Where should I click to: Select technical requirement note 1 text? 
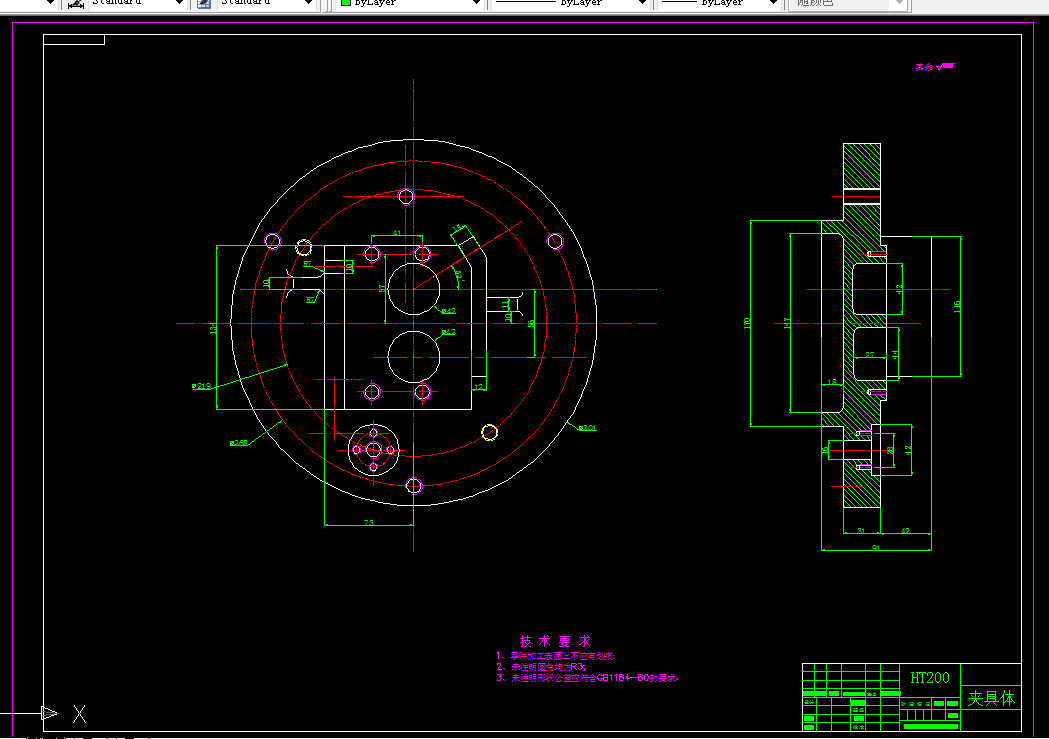point(555,656)
